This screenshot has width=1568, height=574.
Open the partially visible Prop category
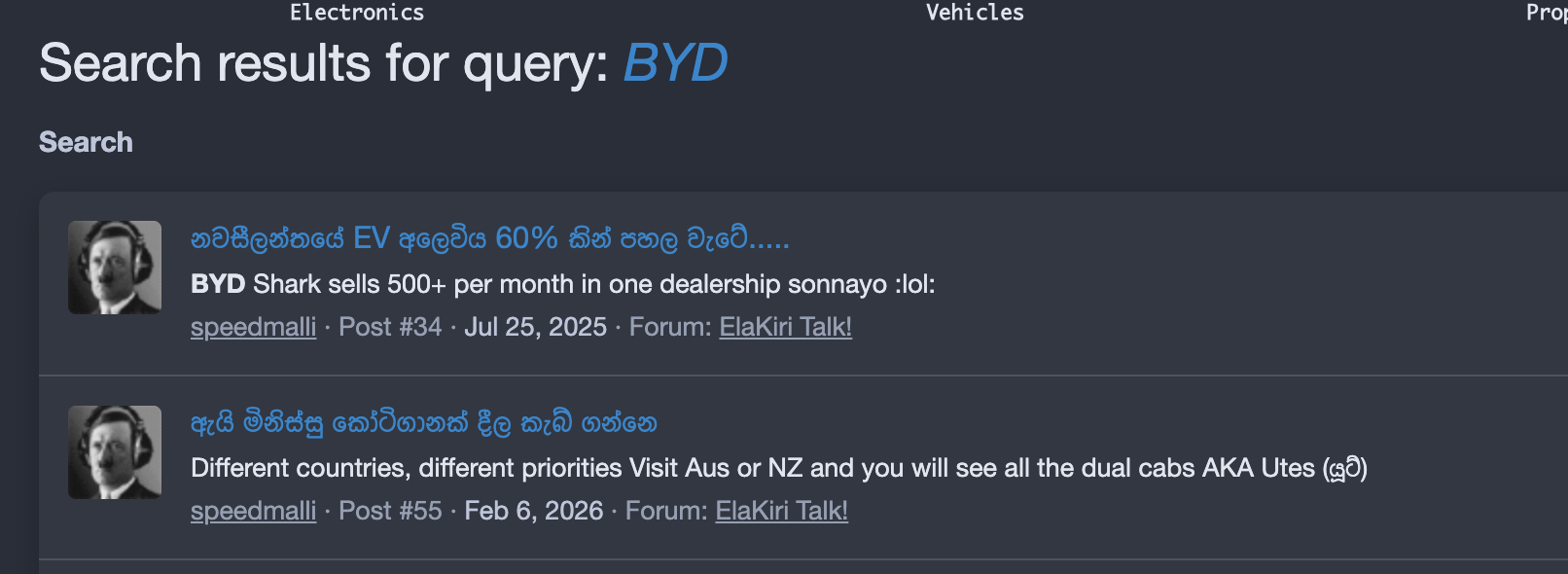(1547, 13)
